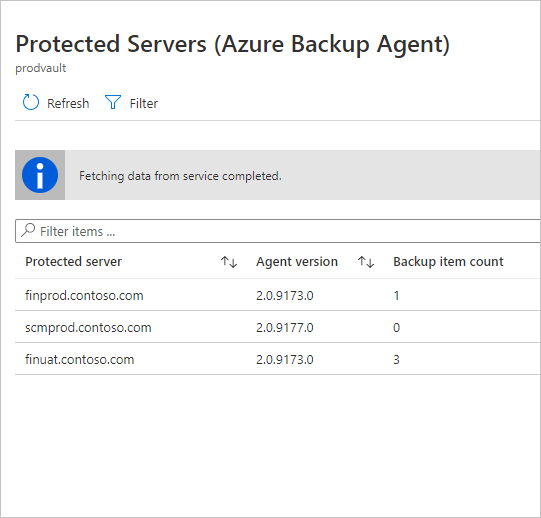Click backup item count 0 for scmprod
The width and height of the screenshot is (541, 518).
click(x=396, y=327)
